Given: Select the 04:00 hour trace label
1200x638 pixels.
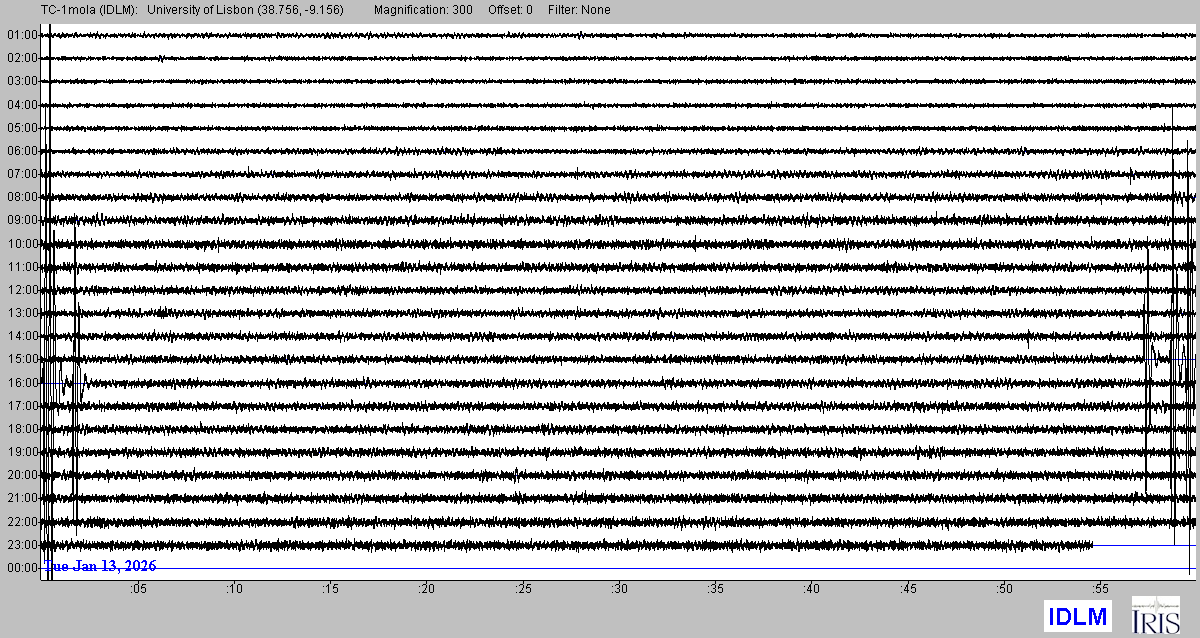Looking at the screenshot, I should pyautogui.click(x=22, y=105).
